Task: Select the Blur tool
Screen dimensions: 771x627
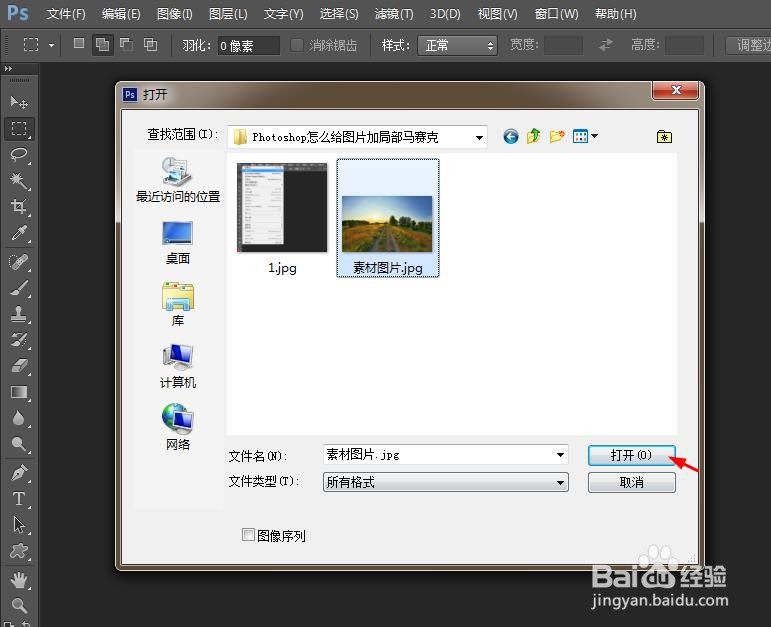Action: click(x=19, y=418)
